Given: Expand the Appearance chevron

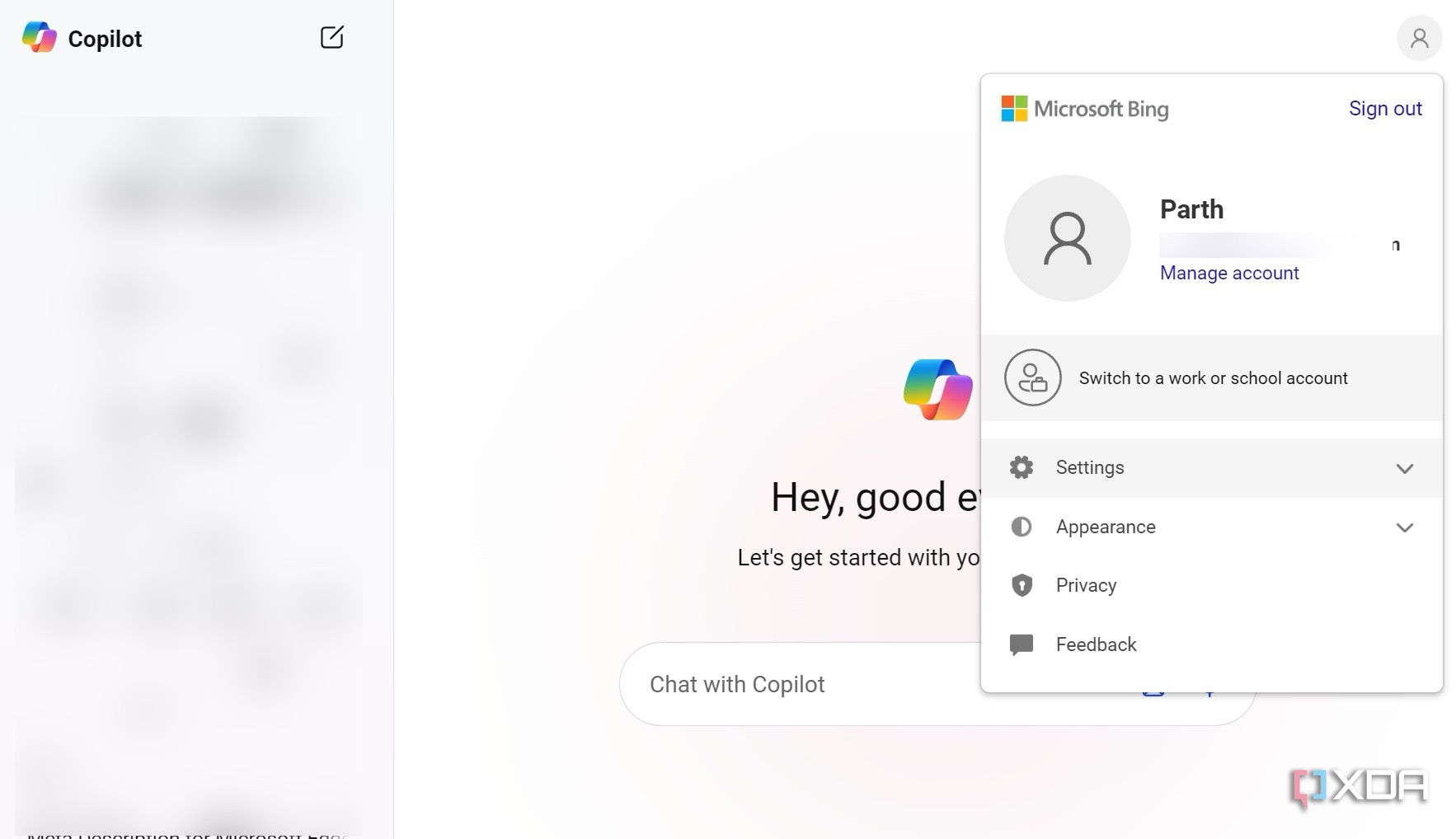Looking at the screenshot, I should point(1405,527).
